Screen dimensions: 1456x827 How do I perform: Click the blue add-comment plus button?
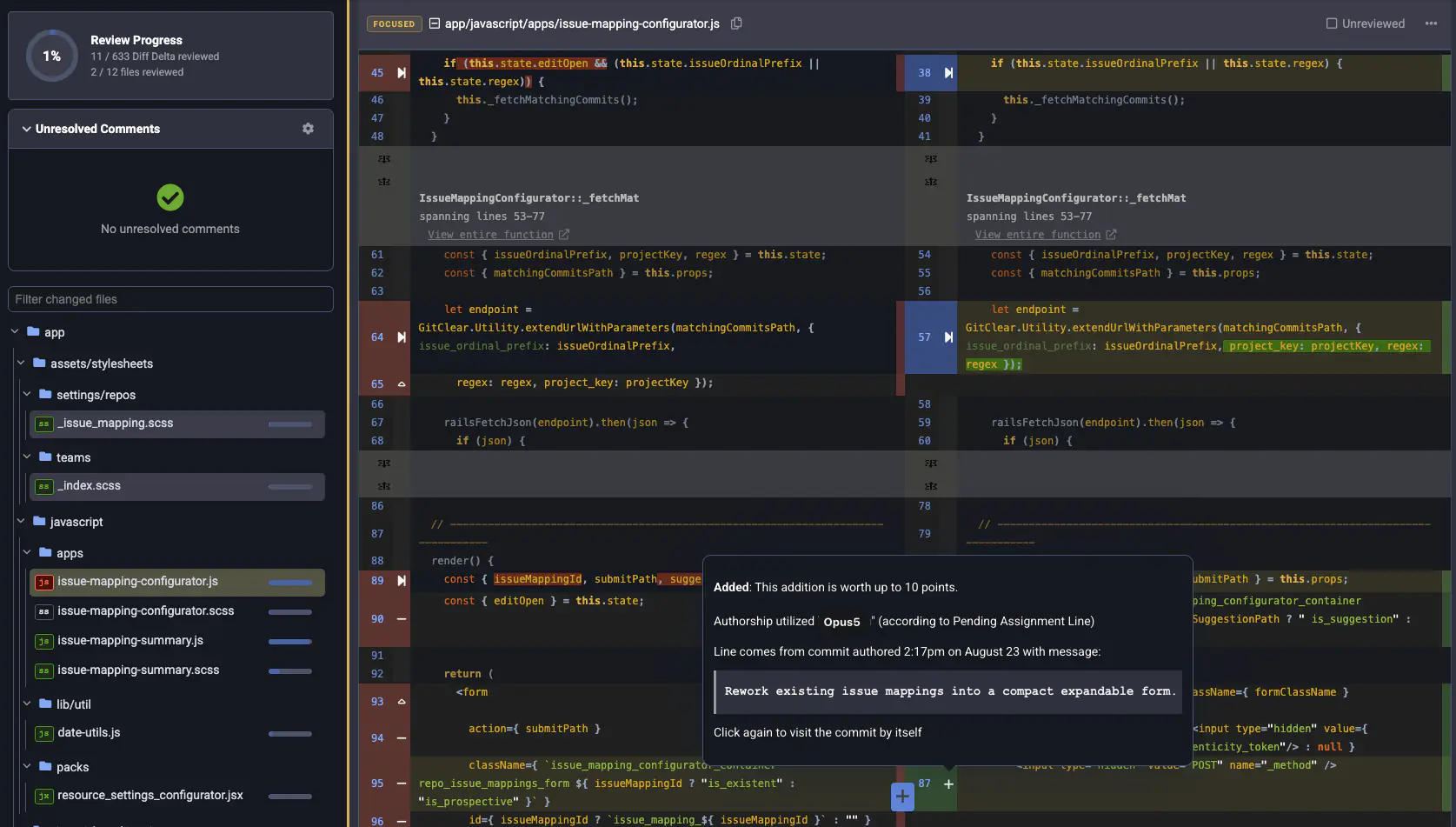(902, 796)
